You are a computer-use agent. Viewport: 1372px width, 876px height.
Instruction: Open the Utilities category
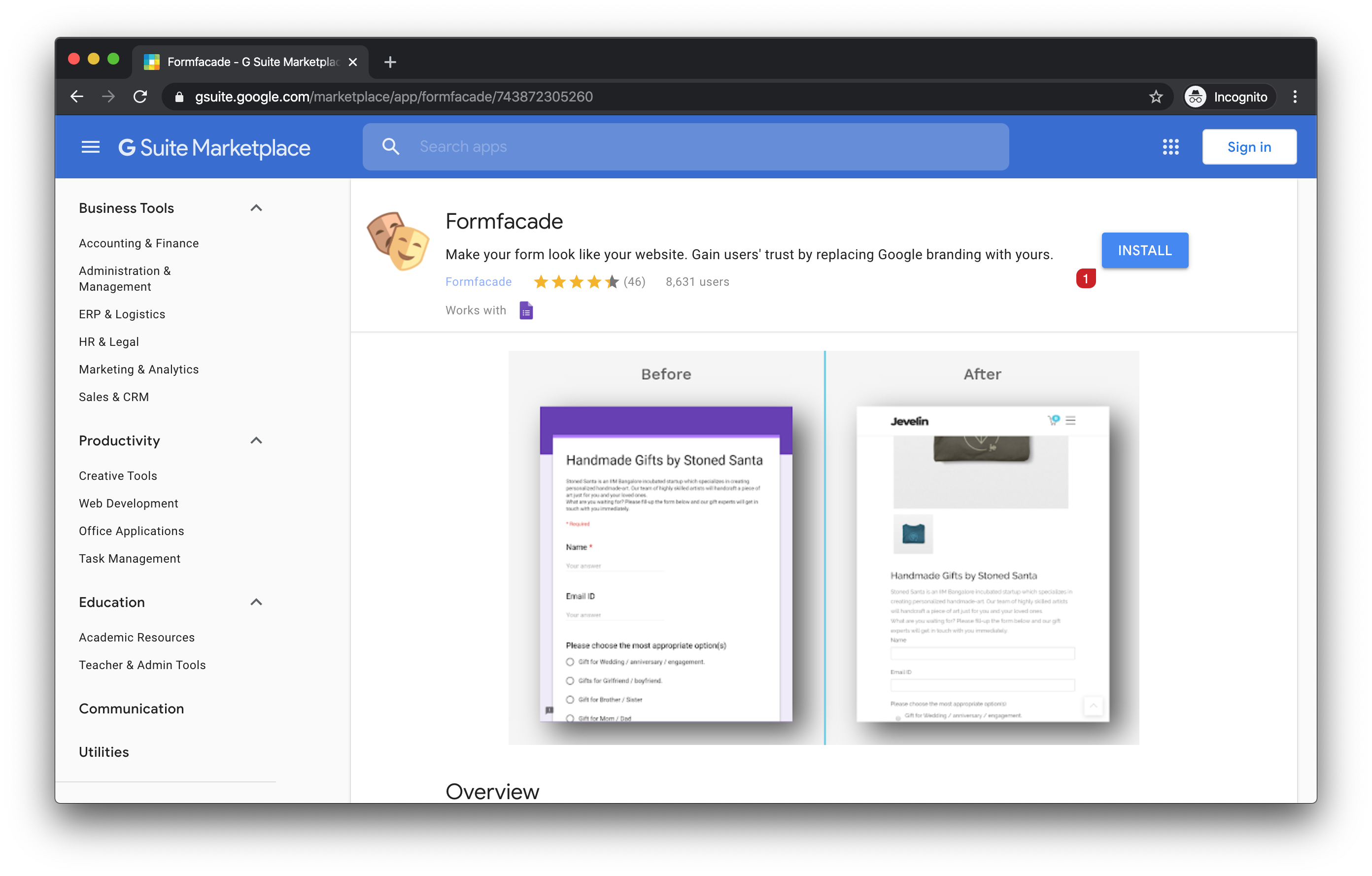click(103, 752)
